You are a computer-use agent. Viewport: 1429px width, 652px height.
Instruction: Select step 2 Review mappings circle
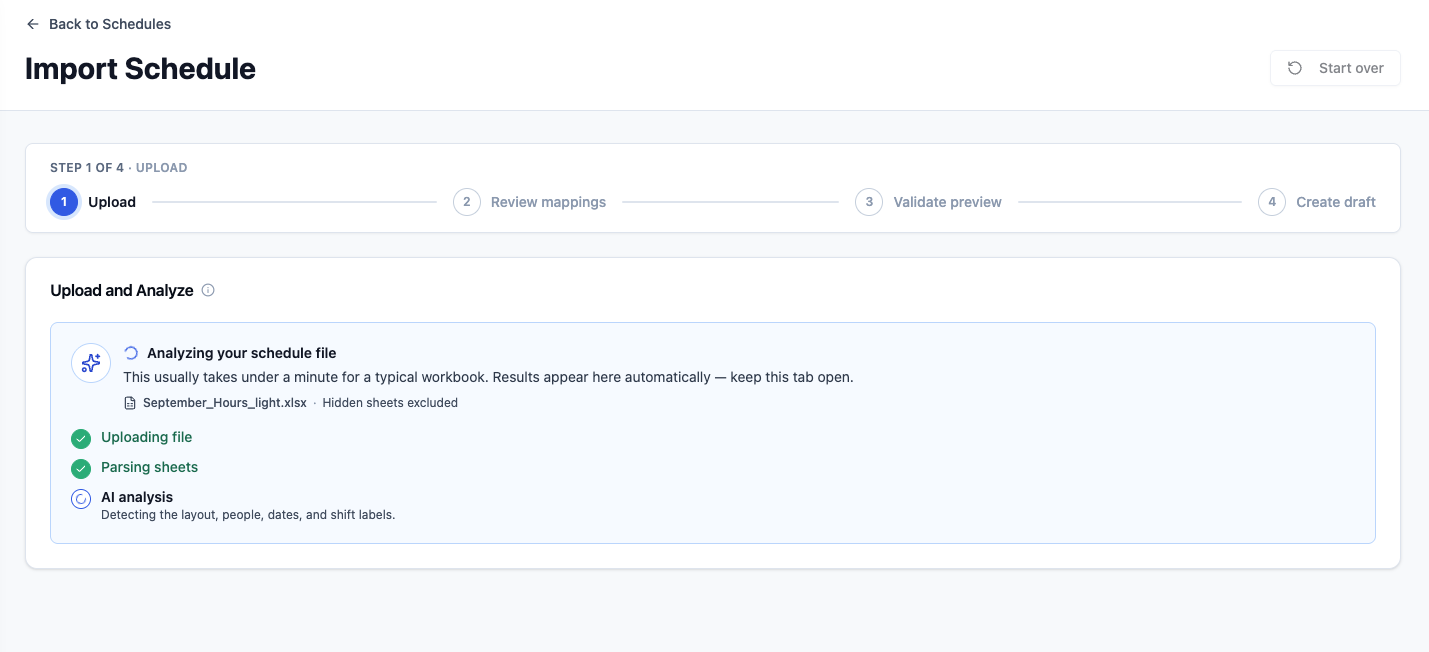[467, 202]
